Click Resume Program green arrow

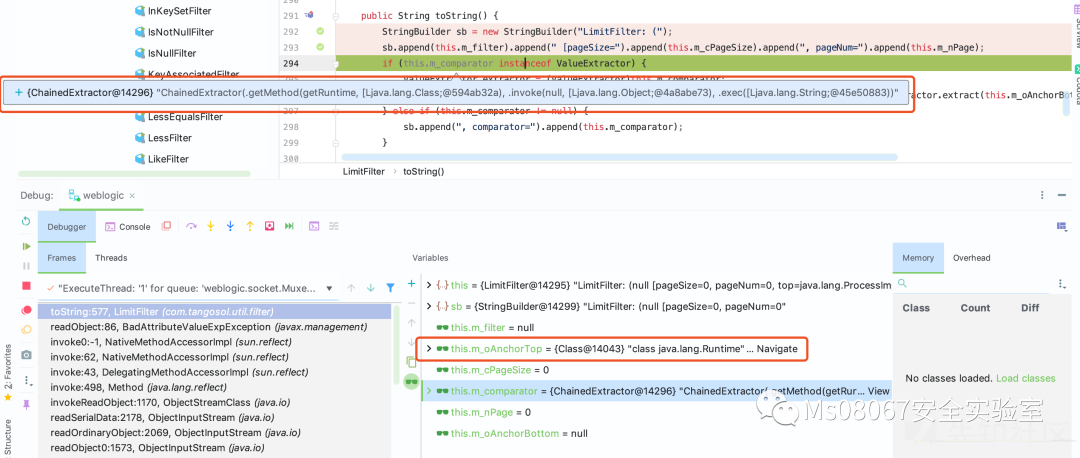coord(26,245)
